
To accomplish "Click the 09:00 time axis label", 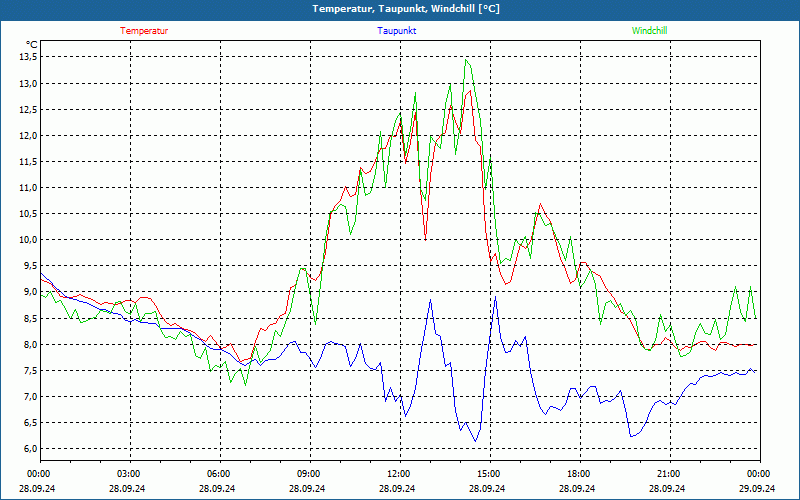I will tap(309, 474).
